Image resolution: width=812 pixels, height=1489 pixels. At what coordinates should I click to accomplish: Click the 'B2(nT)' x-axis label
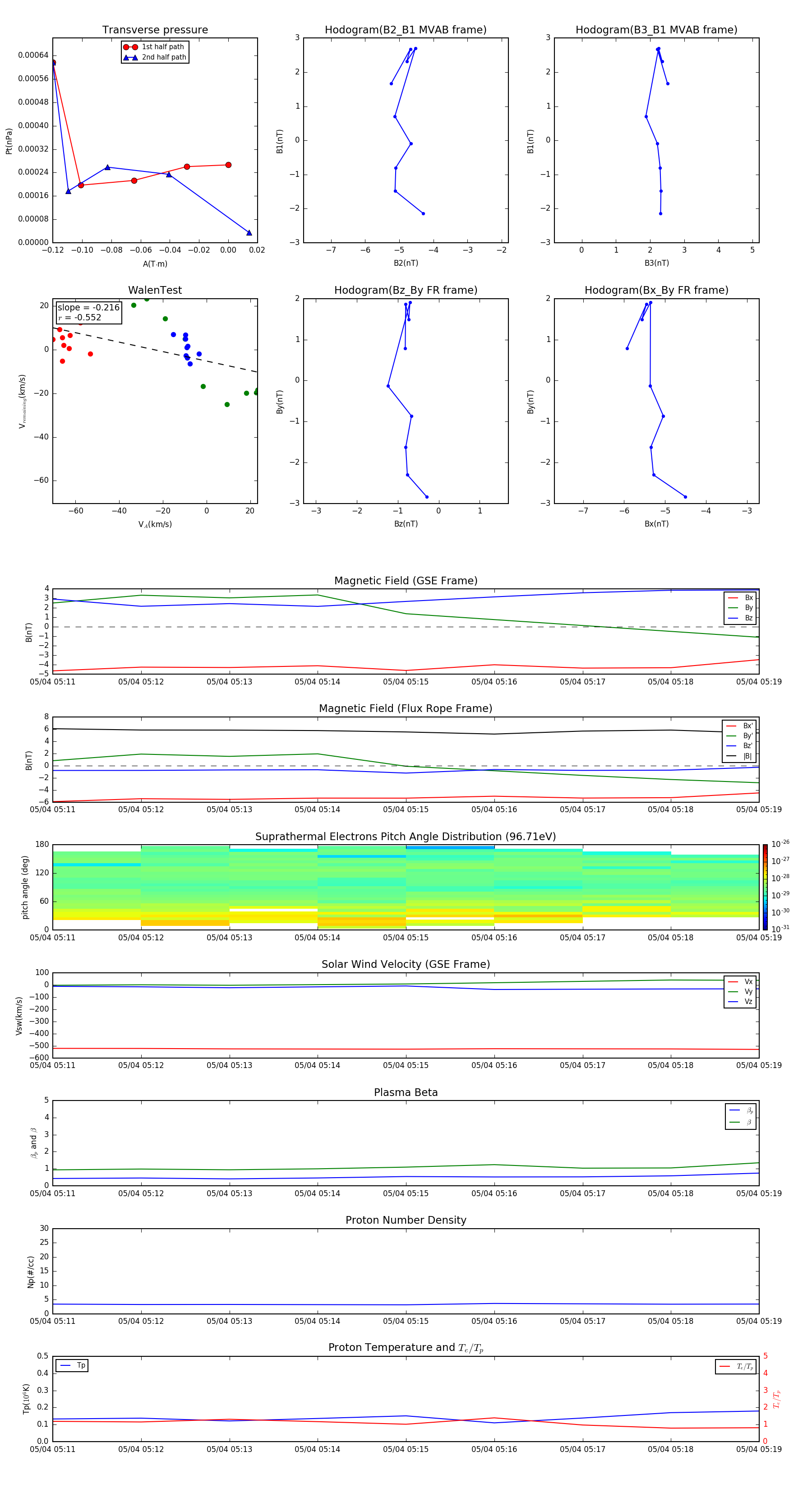(x=406, y=263)
